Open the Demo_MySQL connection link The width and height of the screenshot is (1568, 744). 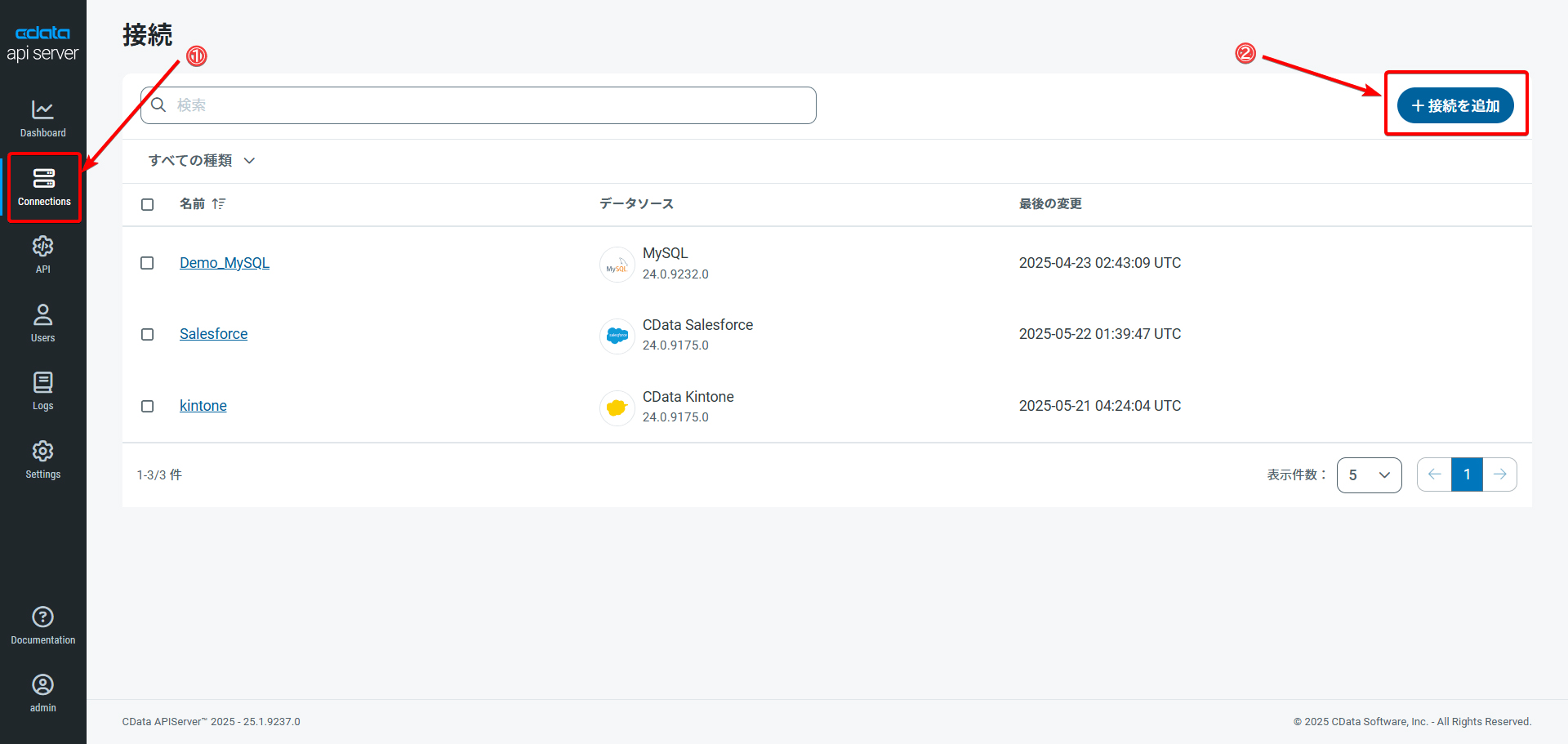click(x=225, y=263)
